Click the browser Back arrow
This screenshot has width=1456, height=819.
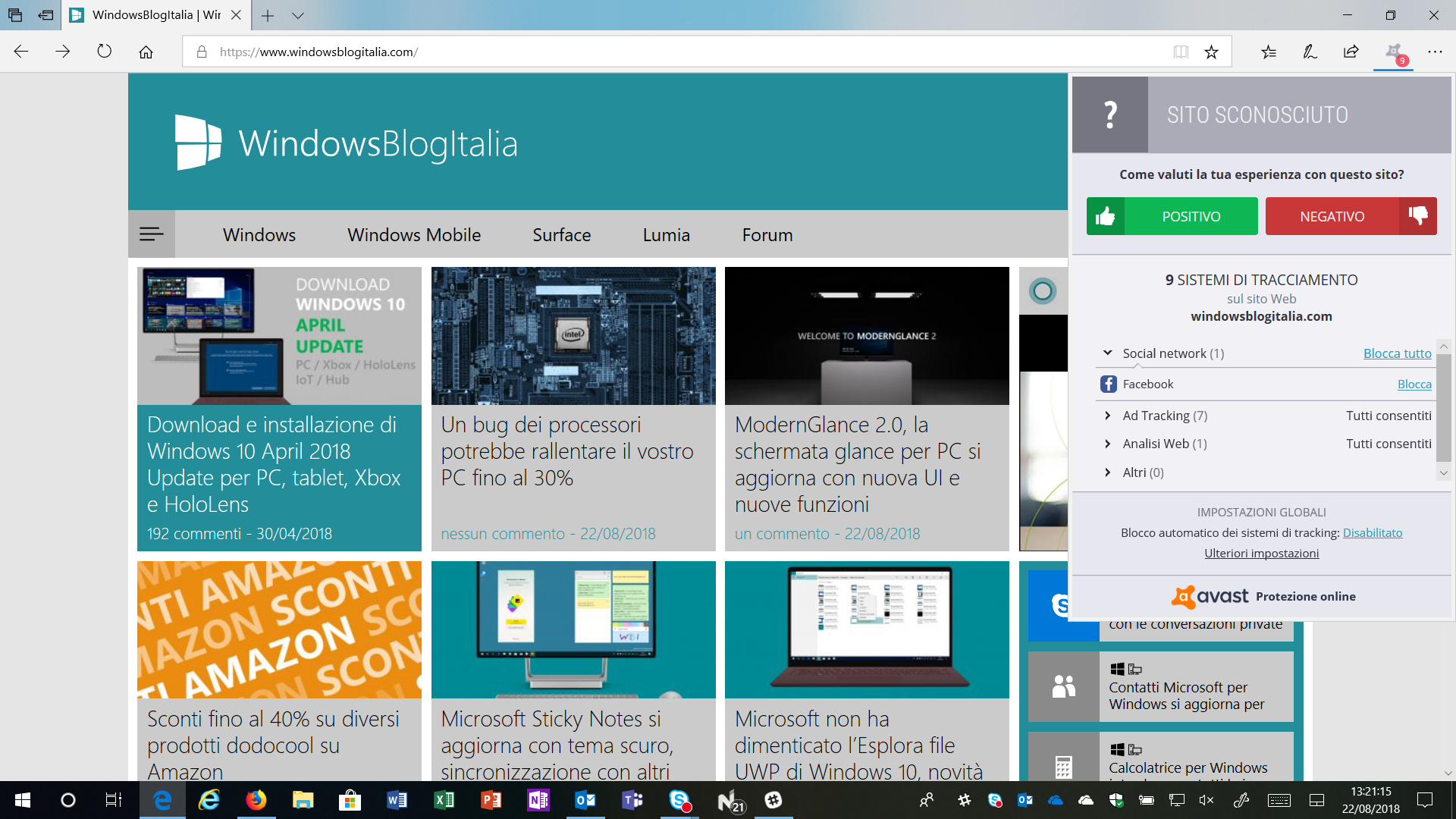pyautogui.click(x=21, y=52)
